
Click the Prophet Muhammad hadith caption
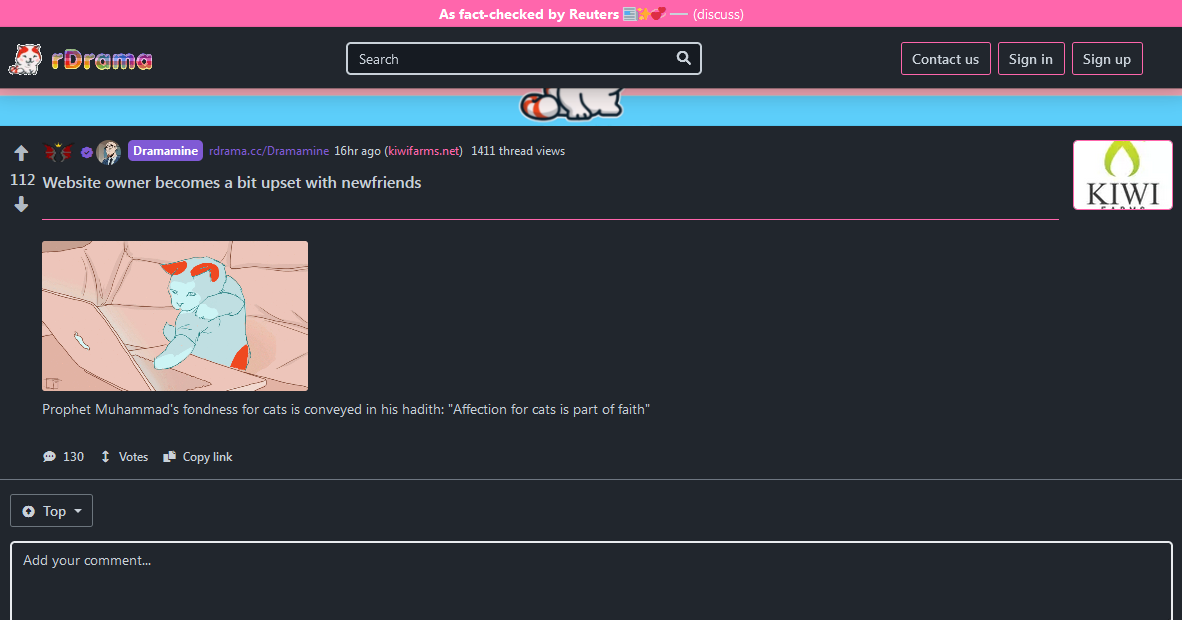coord(346,410)
